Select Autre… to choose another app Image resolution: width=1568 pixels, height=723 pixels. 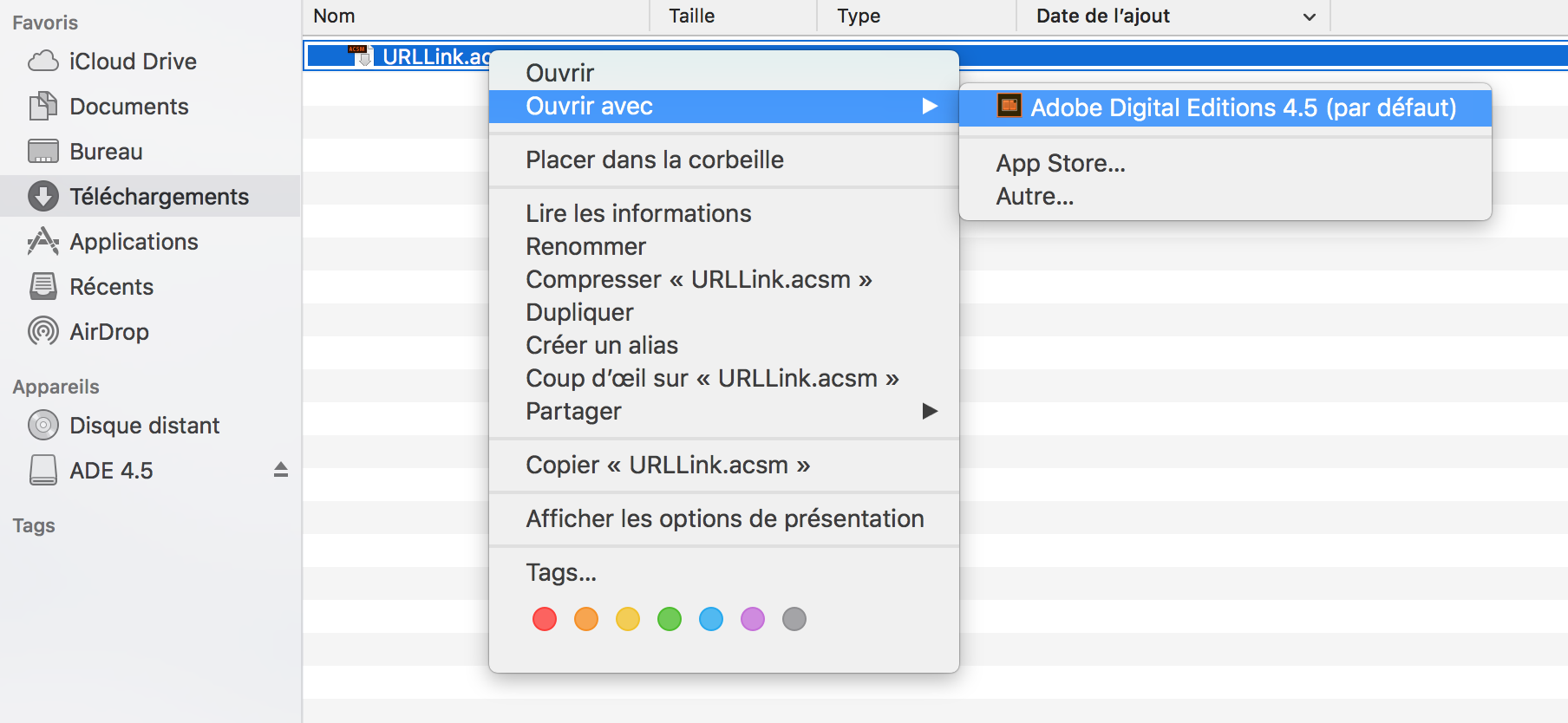pos(1035,197)
